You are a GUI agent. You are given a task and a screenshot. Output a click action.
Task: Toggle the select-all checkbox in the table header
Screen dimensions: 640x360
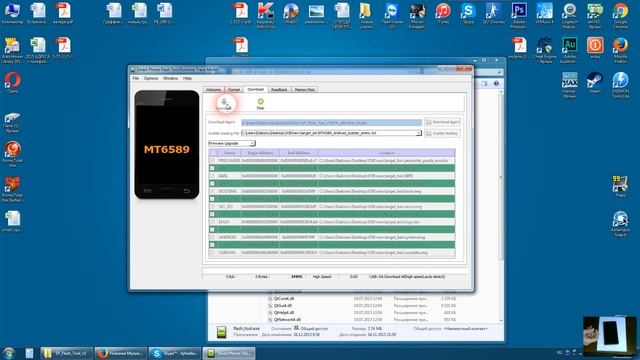(213, 153)
